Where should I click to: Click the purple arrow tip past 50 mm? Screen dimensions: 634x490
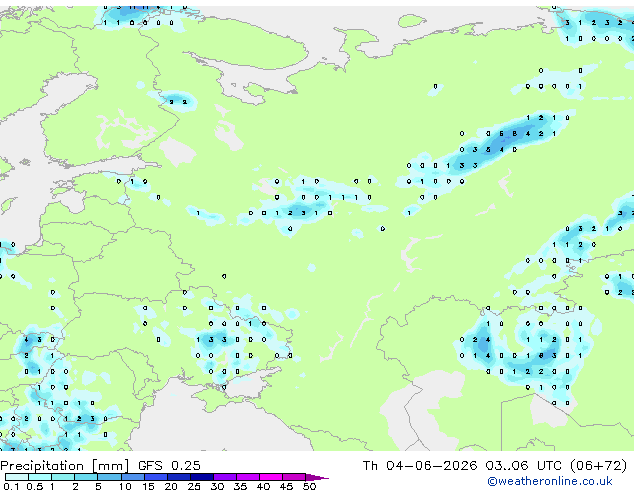click(317, 477)
